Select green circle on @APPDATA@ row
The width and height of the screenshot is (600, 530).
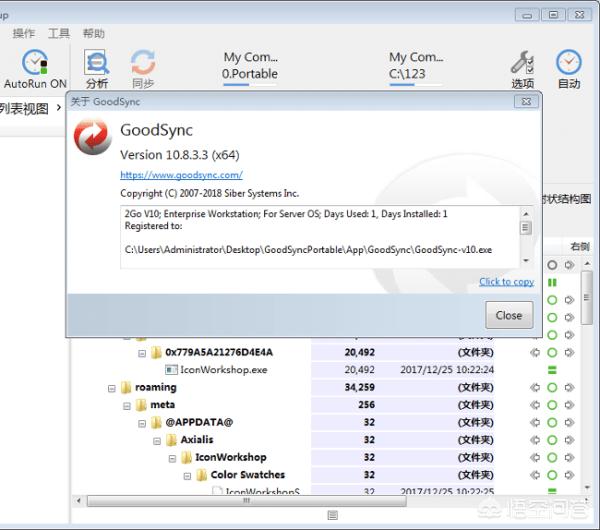[552, 422]
